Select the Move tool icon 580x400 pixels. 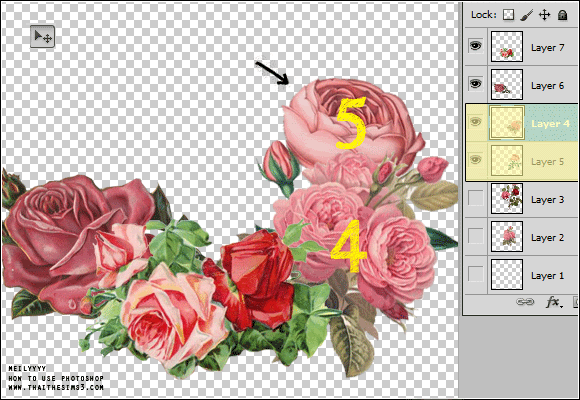(x=43, y=37)
